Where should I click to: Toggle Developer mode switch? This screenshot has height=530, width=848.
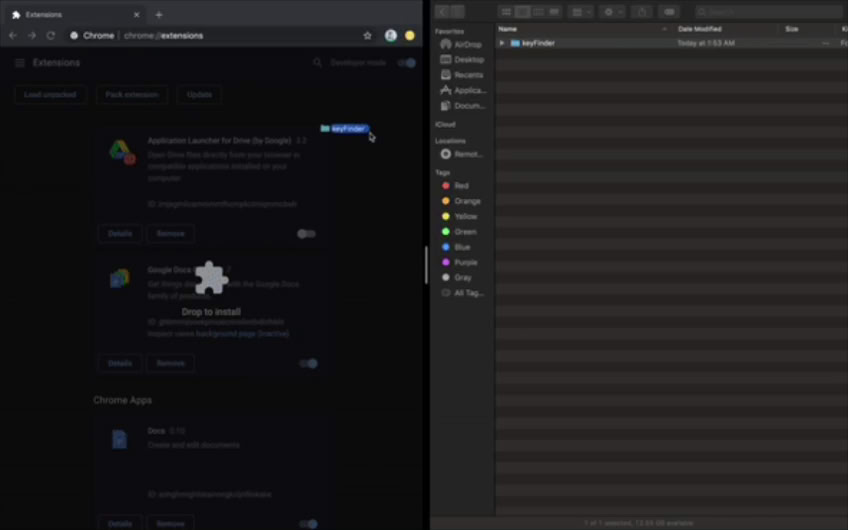point(407,63)
